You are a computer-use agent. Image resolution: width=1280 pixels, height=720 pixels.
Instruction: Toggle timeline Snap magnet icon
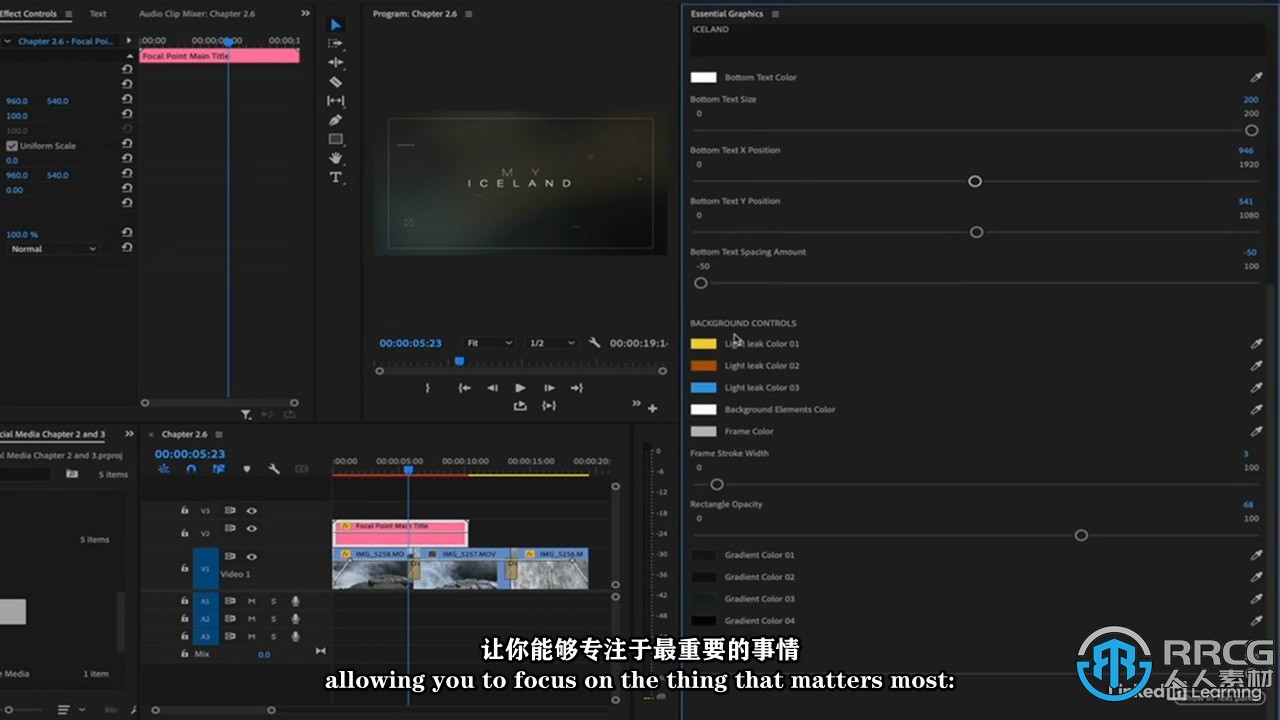click(x=191, y=469)
